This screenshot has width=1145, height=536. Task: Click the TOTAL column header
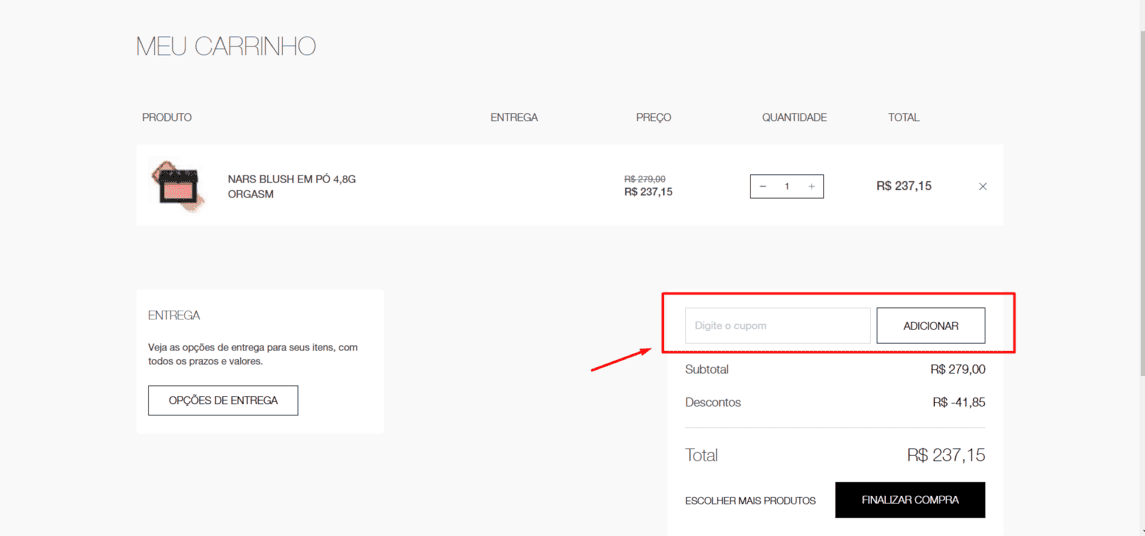903,117
